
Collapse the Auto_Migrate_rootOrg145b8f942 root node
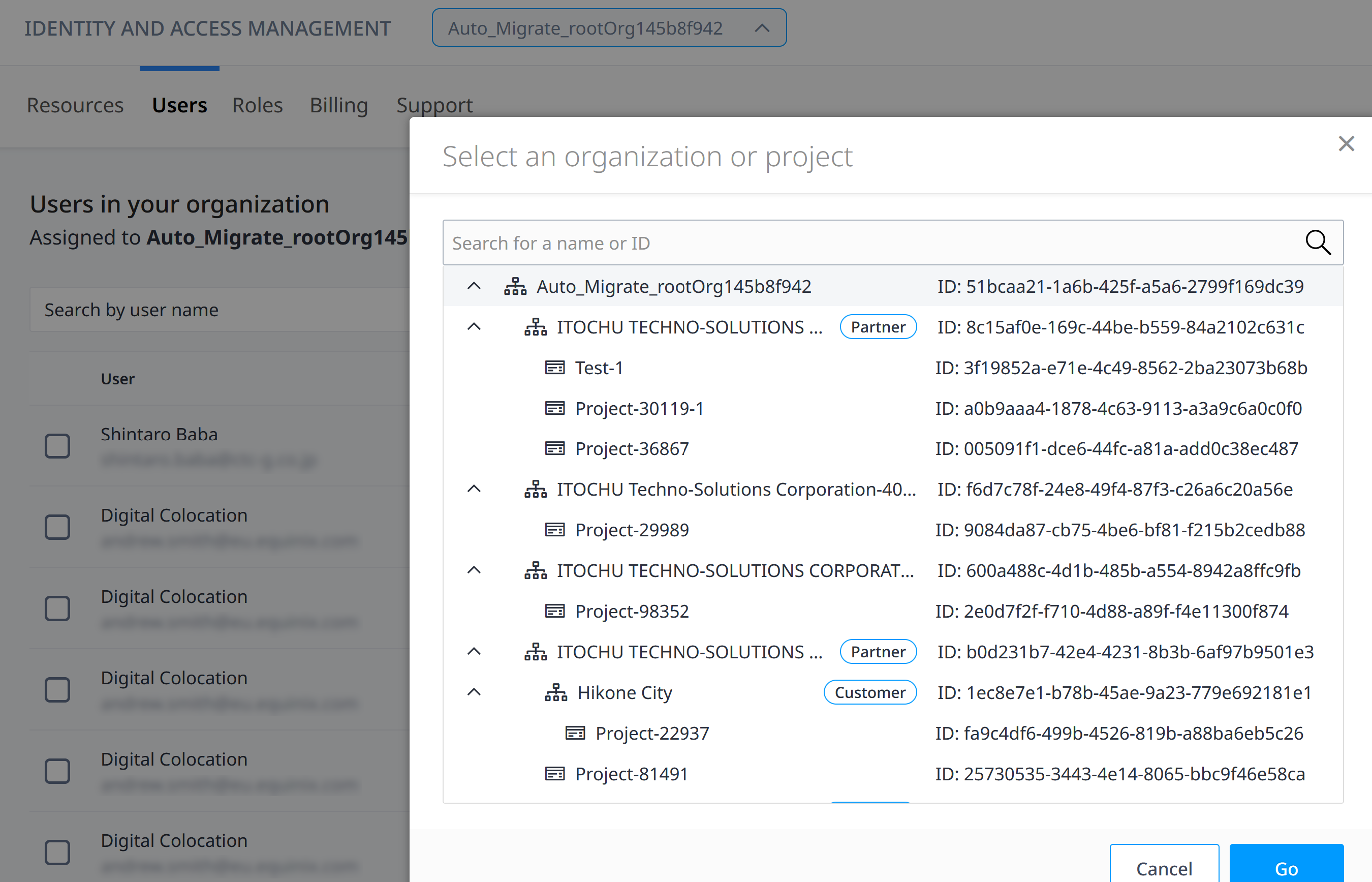474,286
